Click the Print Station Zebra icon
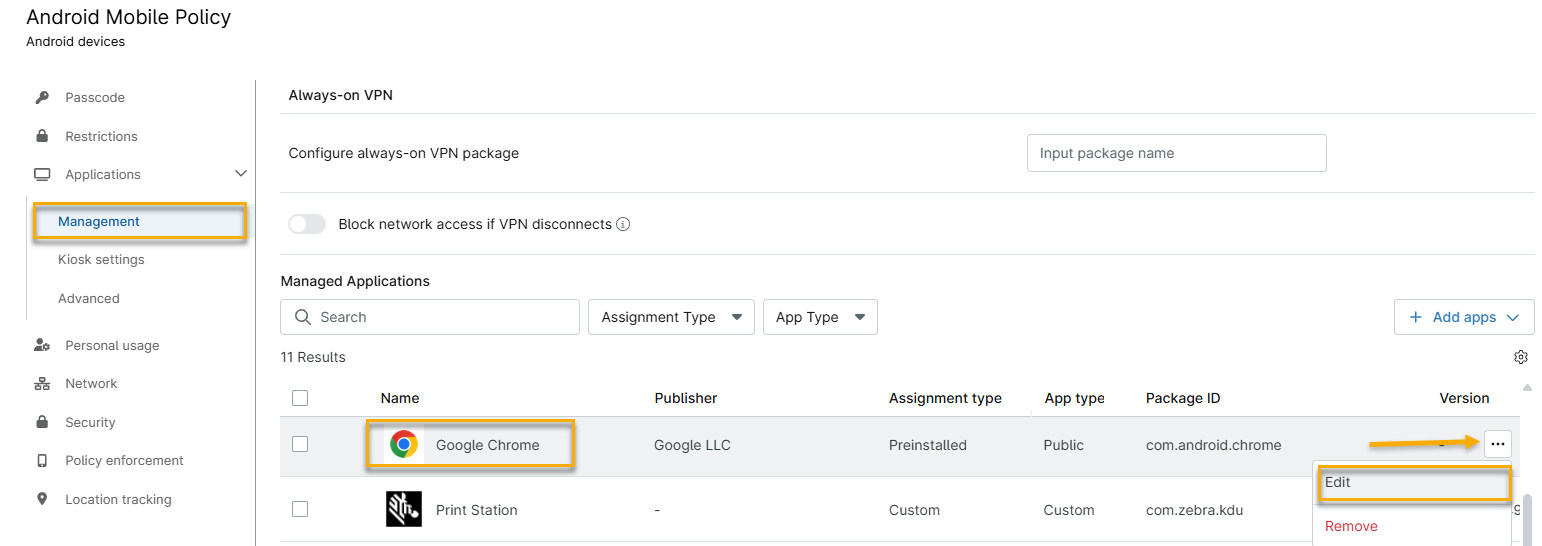Viewport: 1542px width, 546px height. tap(403, 509)
